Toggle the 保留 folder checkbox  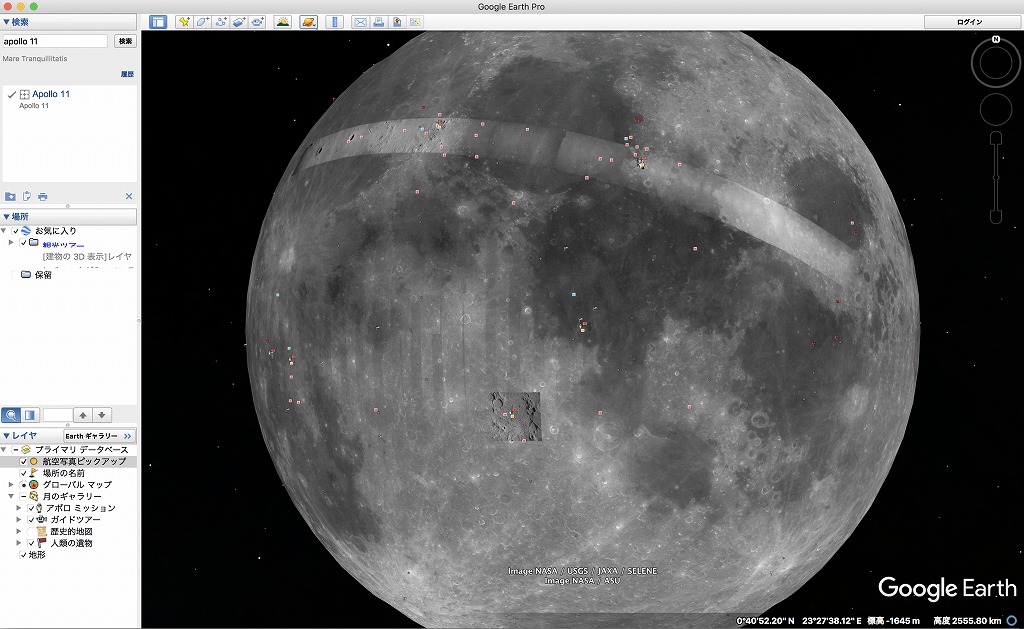pyautogui.click(x=16, y=275)
